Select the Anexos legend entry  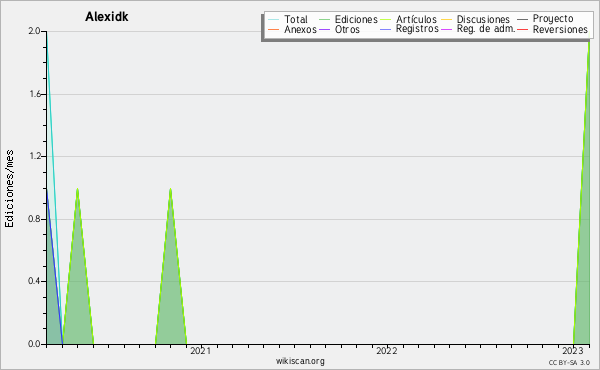coord(300,29)
